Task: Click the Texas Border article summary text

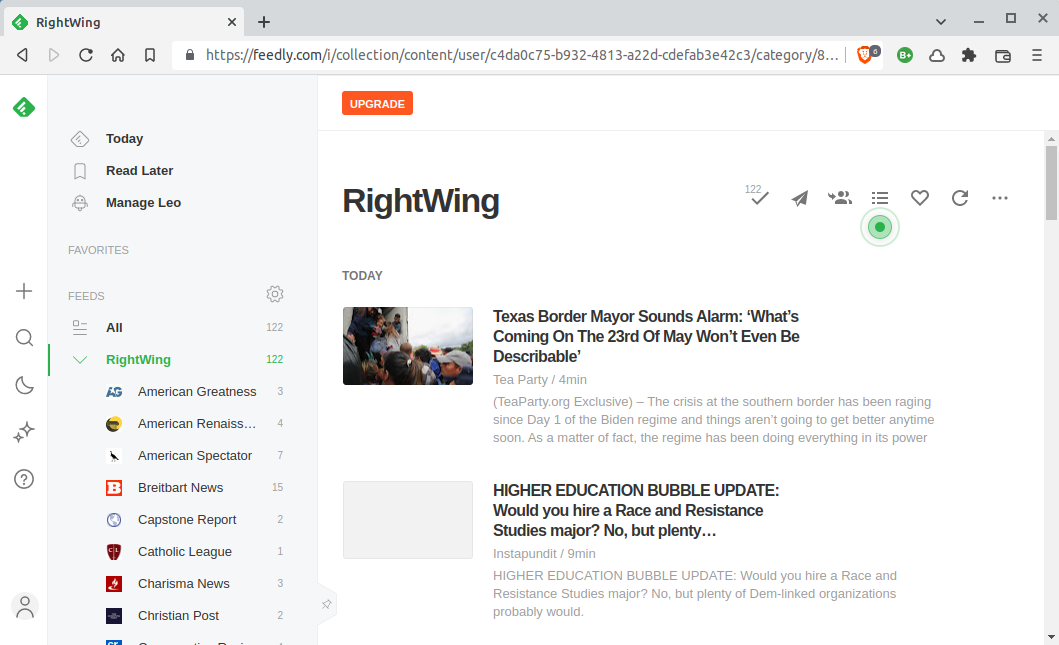Action: pos(713,419)
